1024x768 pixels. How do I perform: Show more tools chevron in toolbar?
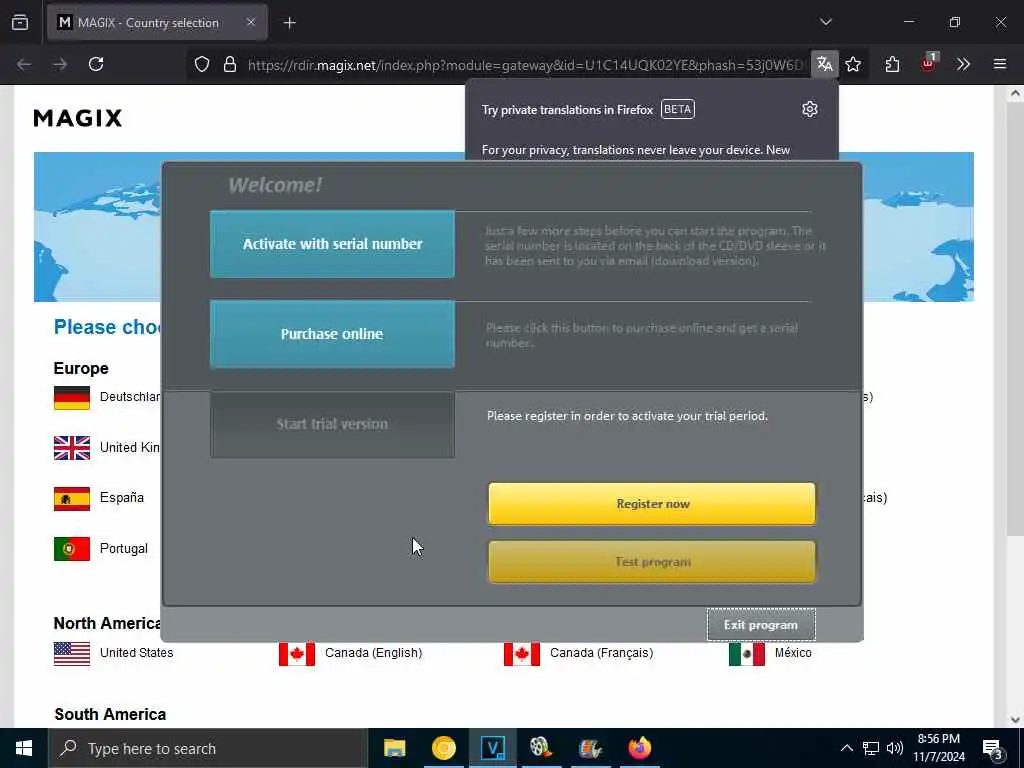[963, 64]
